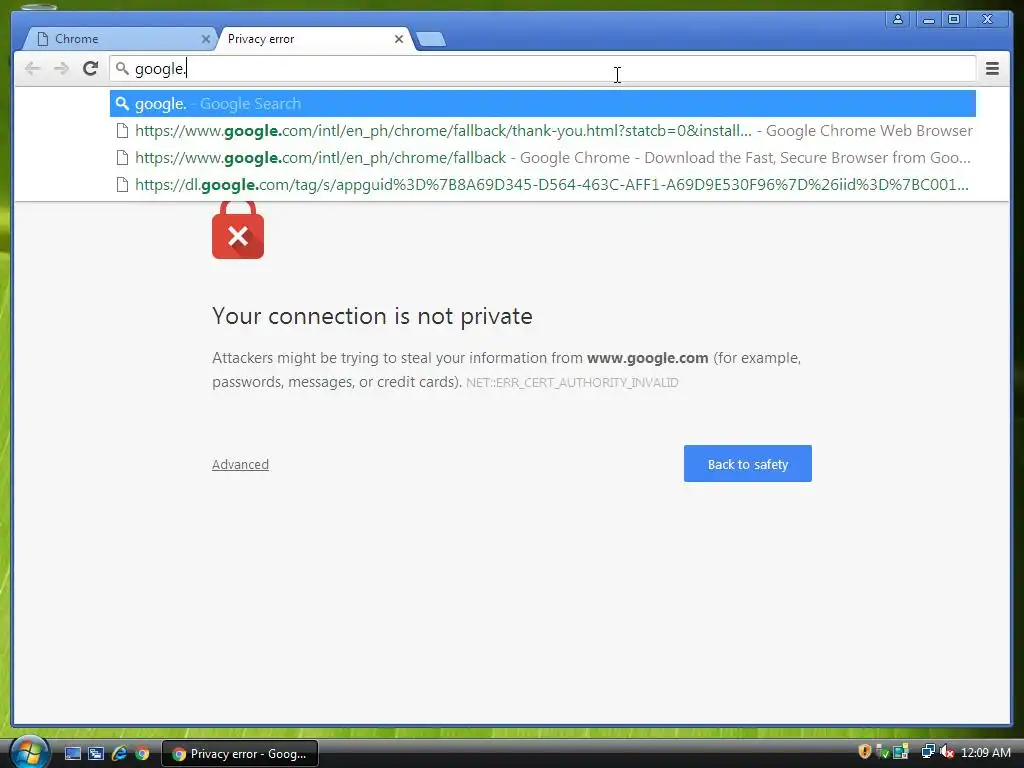Screen dimensions: 1024x768
Task: Close the Privacy error tab
Action: 398,39
